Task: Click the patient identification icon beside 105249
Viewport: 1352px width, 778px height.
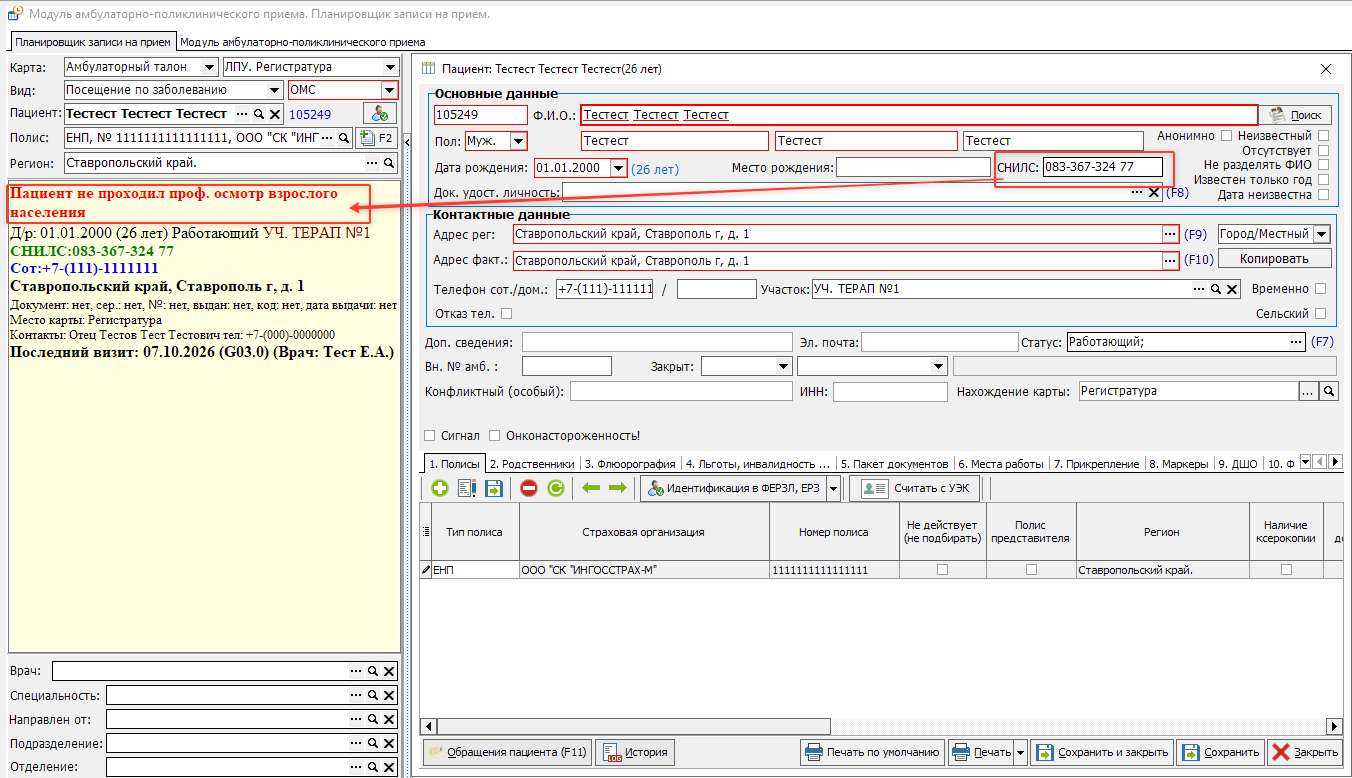Action: [380, 114]
